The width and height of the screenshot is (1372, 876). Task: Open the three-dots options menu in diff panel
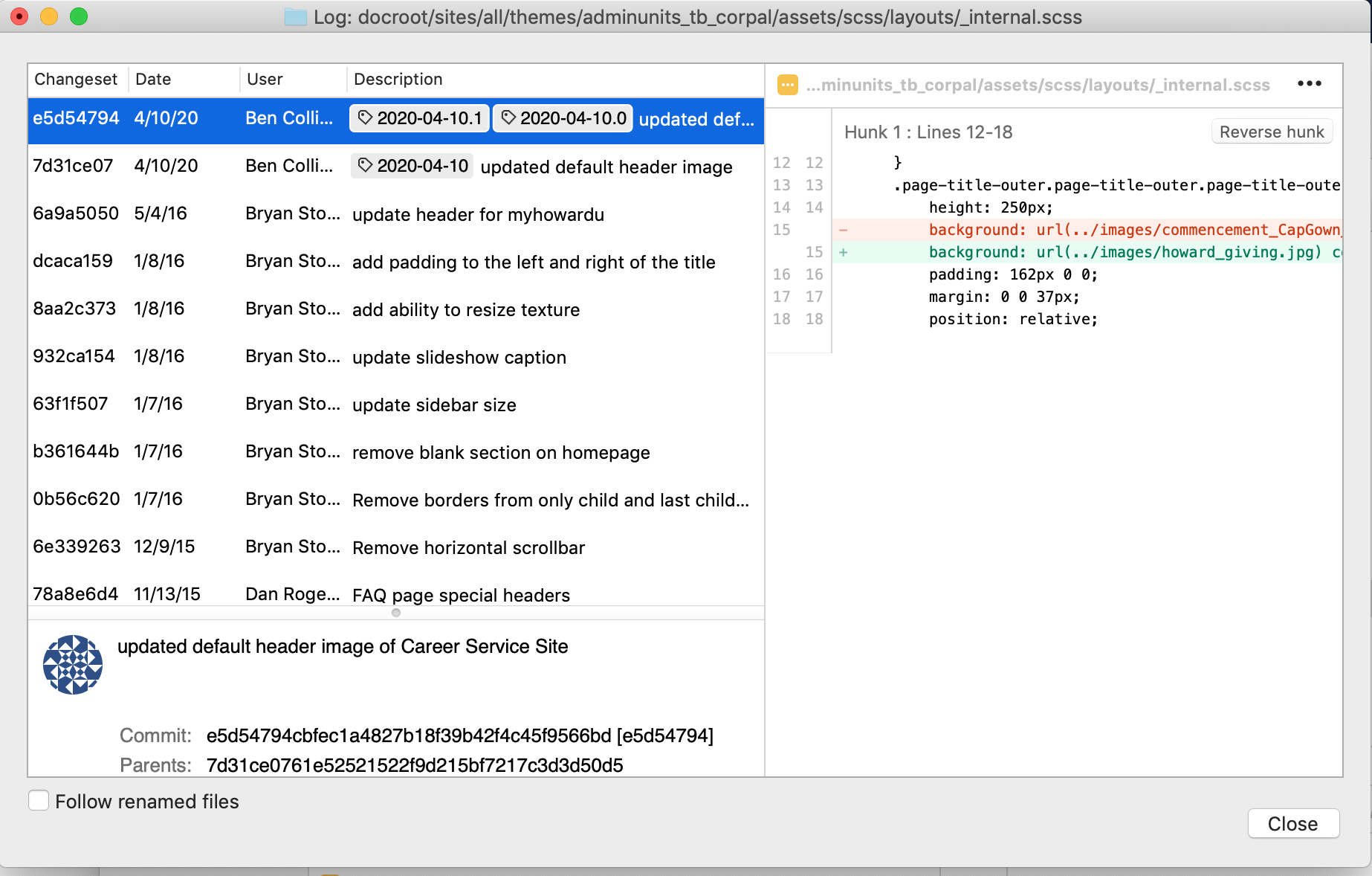[1309, 83]
